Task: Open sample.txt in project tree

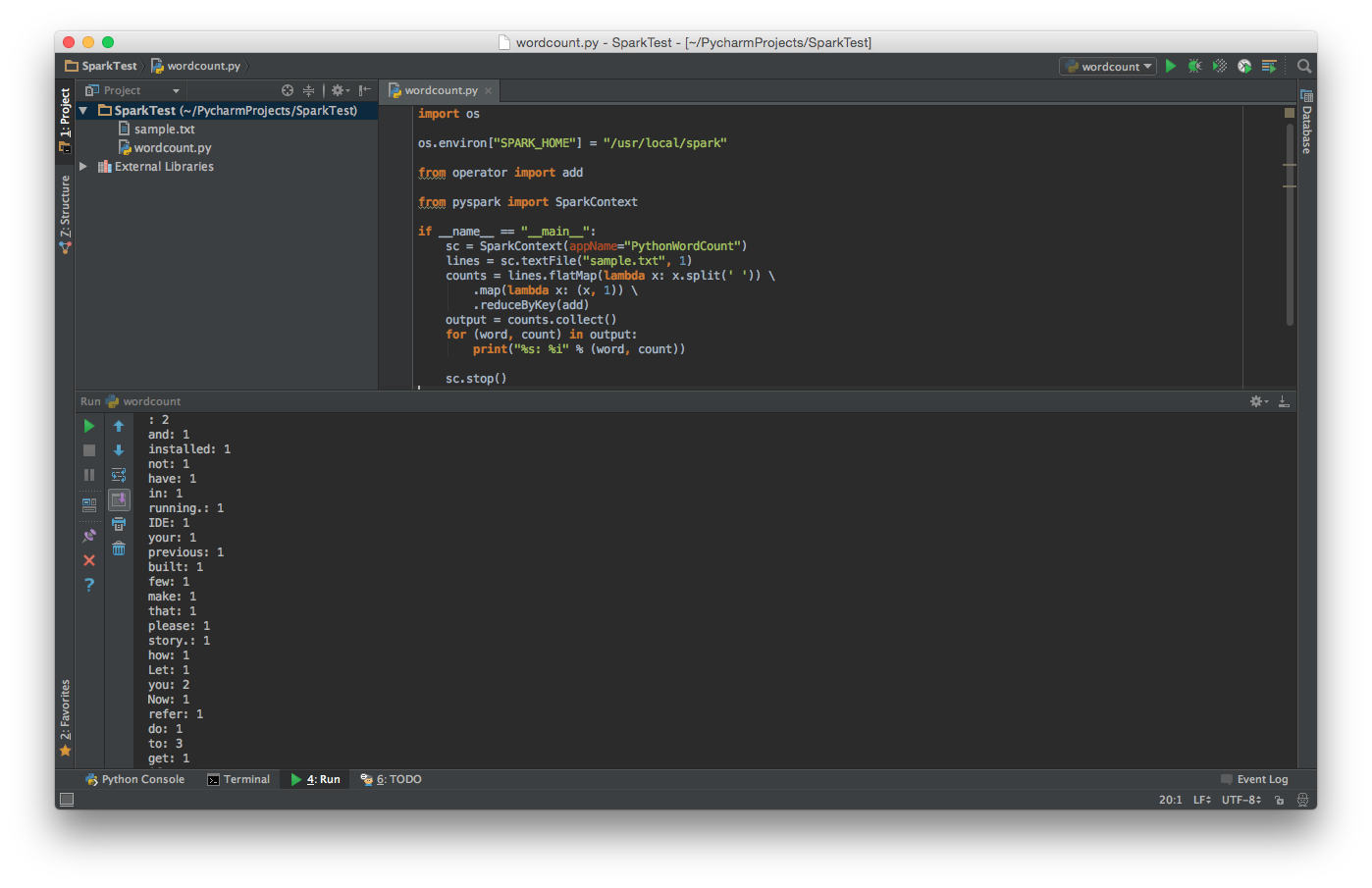Action: [x=164, y=130]
